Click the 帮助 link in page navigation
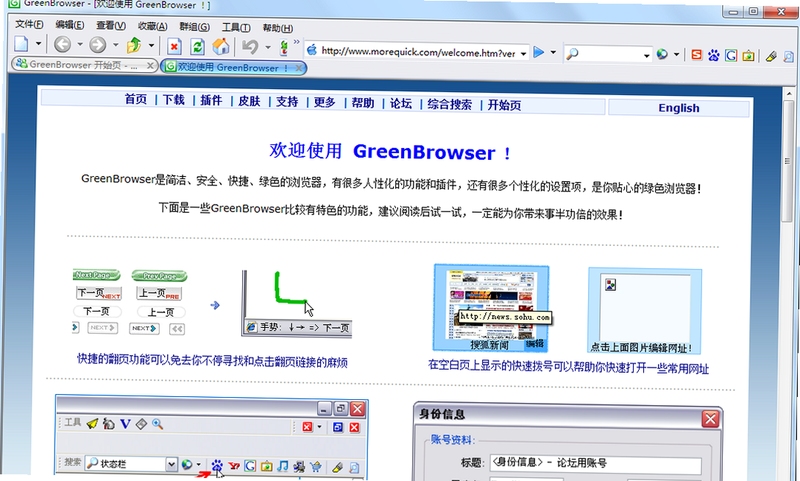Viewport: 800px width, 481px height. pos(363,103)
